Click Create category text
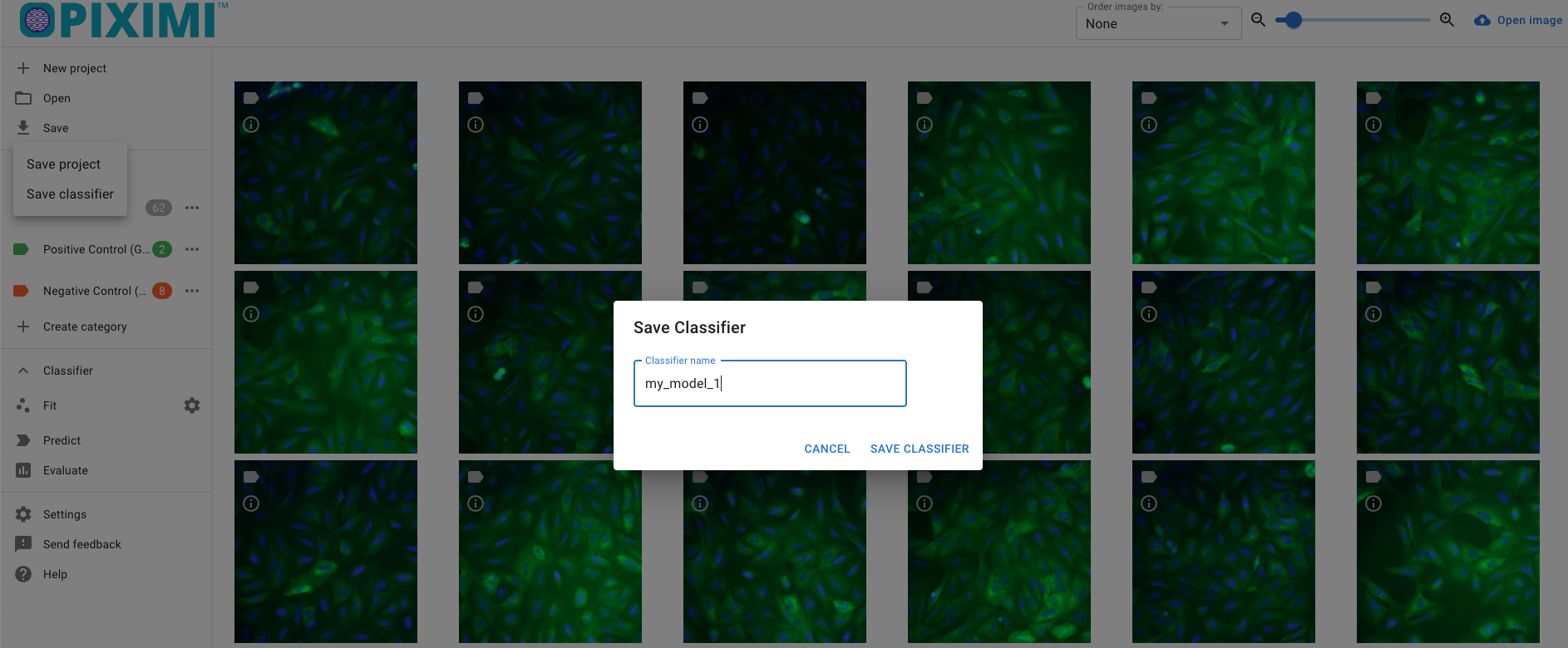This screenshot has width=1568, height=648. click(85, 326)
